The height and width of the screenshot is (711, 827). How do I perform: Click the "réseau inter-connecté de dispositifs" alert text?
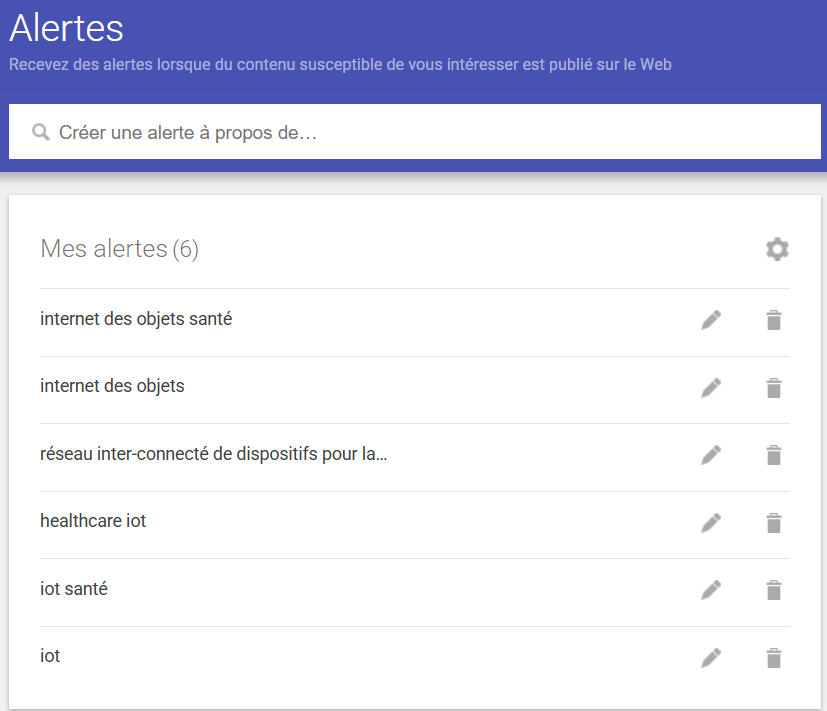pos(213,454)
